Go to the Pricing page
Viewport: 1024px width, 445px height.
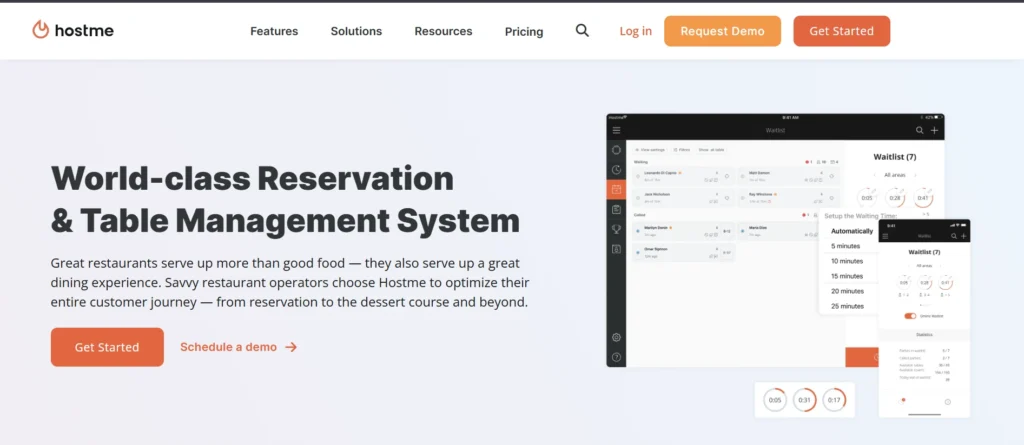point(524,31)
